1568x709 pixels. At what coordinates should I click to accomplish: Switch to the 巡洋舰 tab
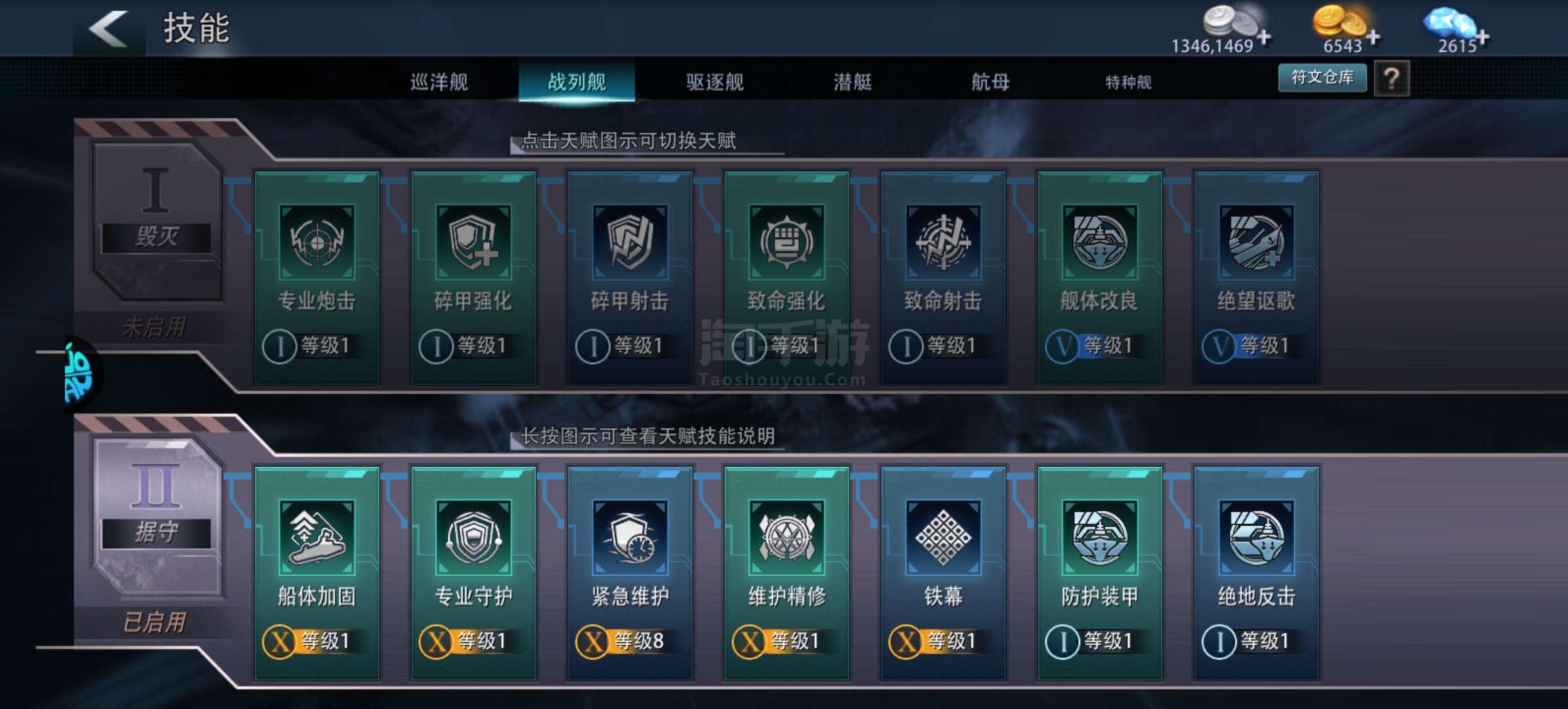[439, 82]
